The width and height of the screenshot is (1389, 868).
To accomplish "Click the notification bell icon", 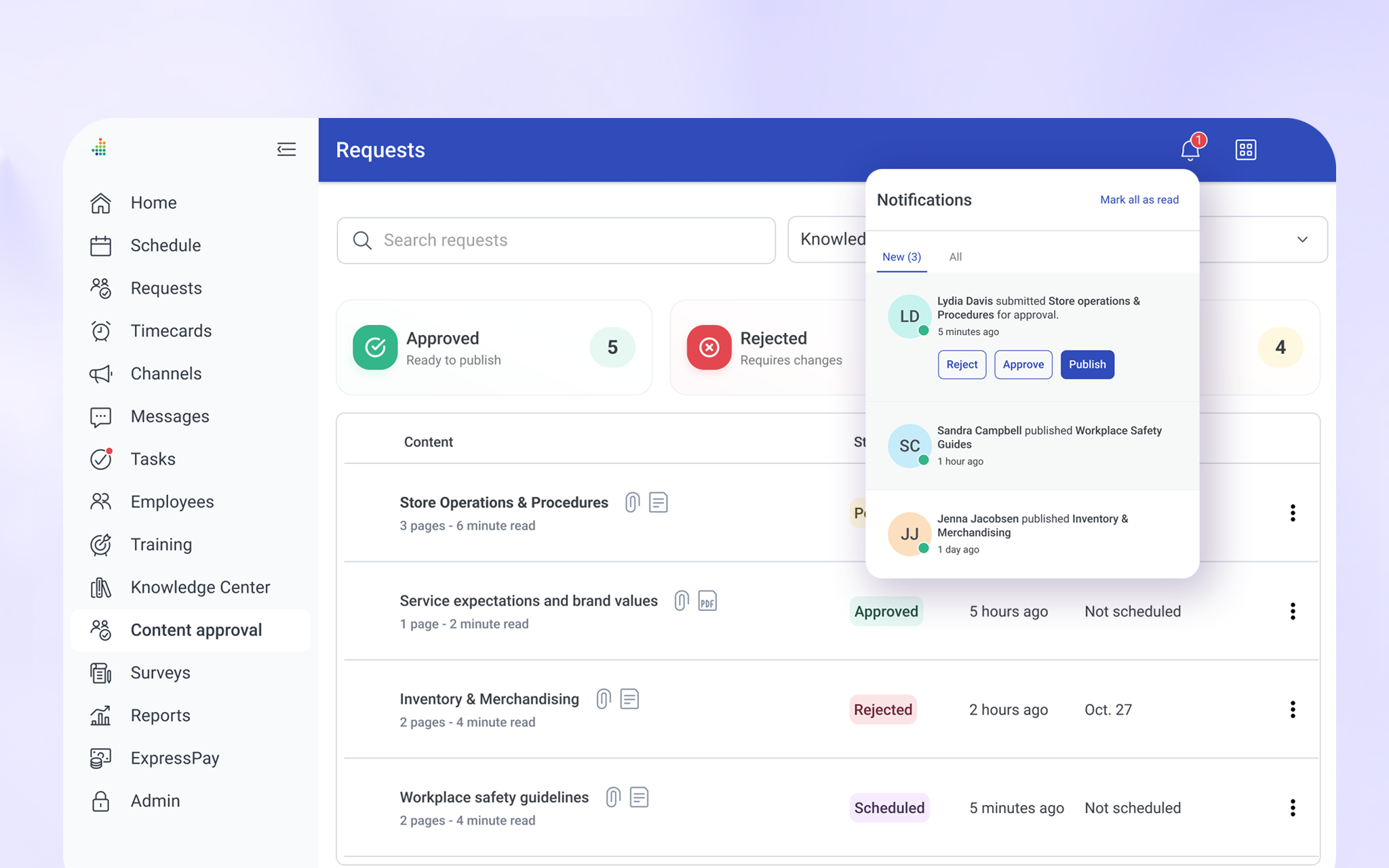I will coord(1190,149).
